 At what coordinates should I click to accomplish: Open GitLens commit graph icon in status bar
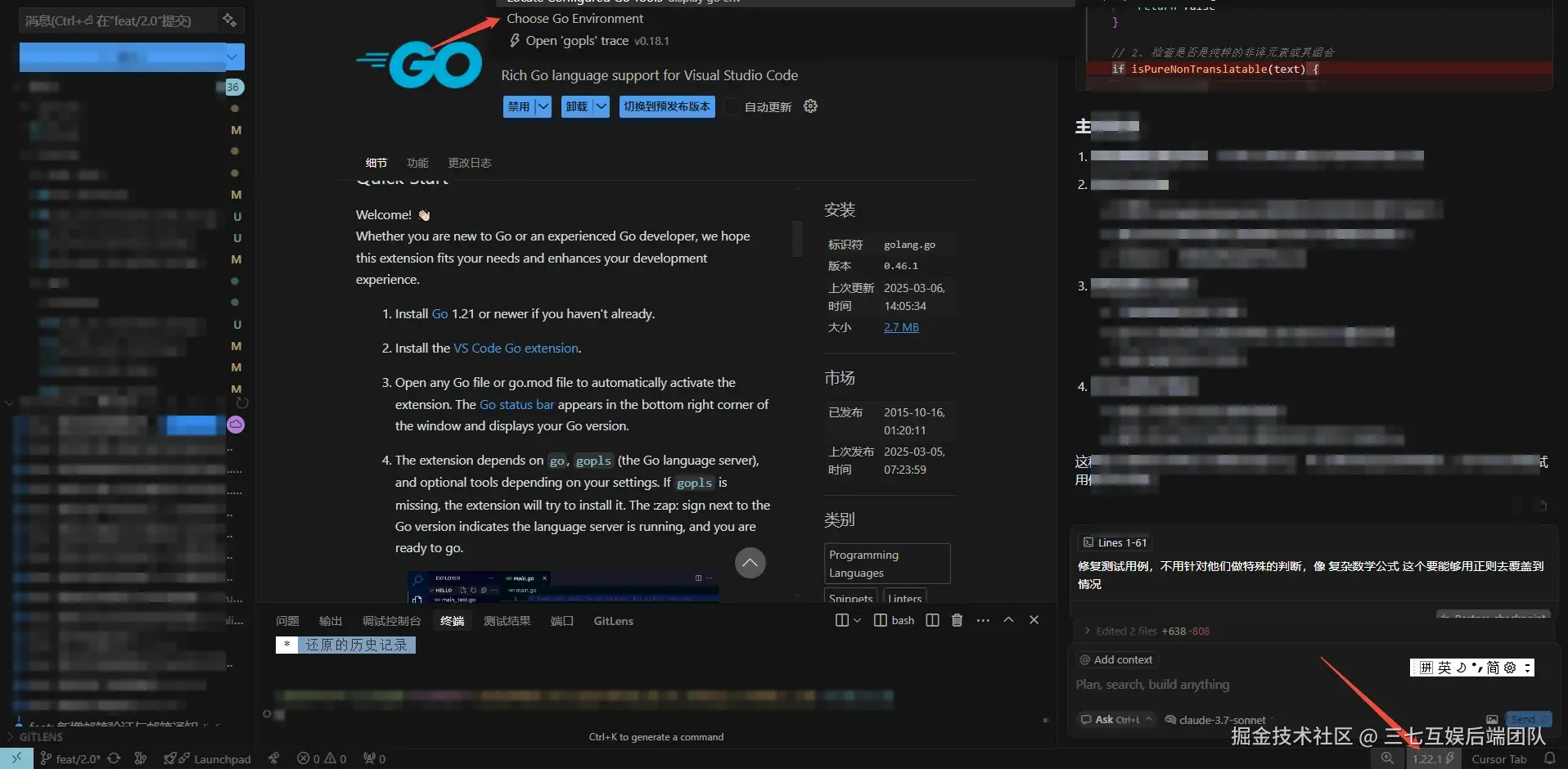click(141, 758)
